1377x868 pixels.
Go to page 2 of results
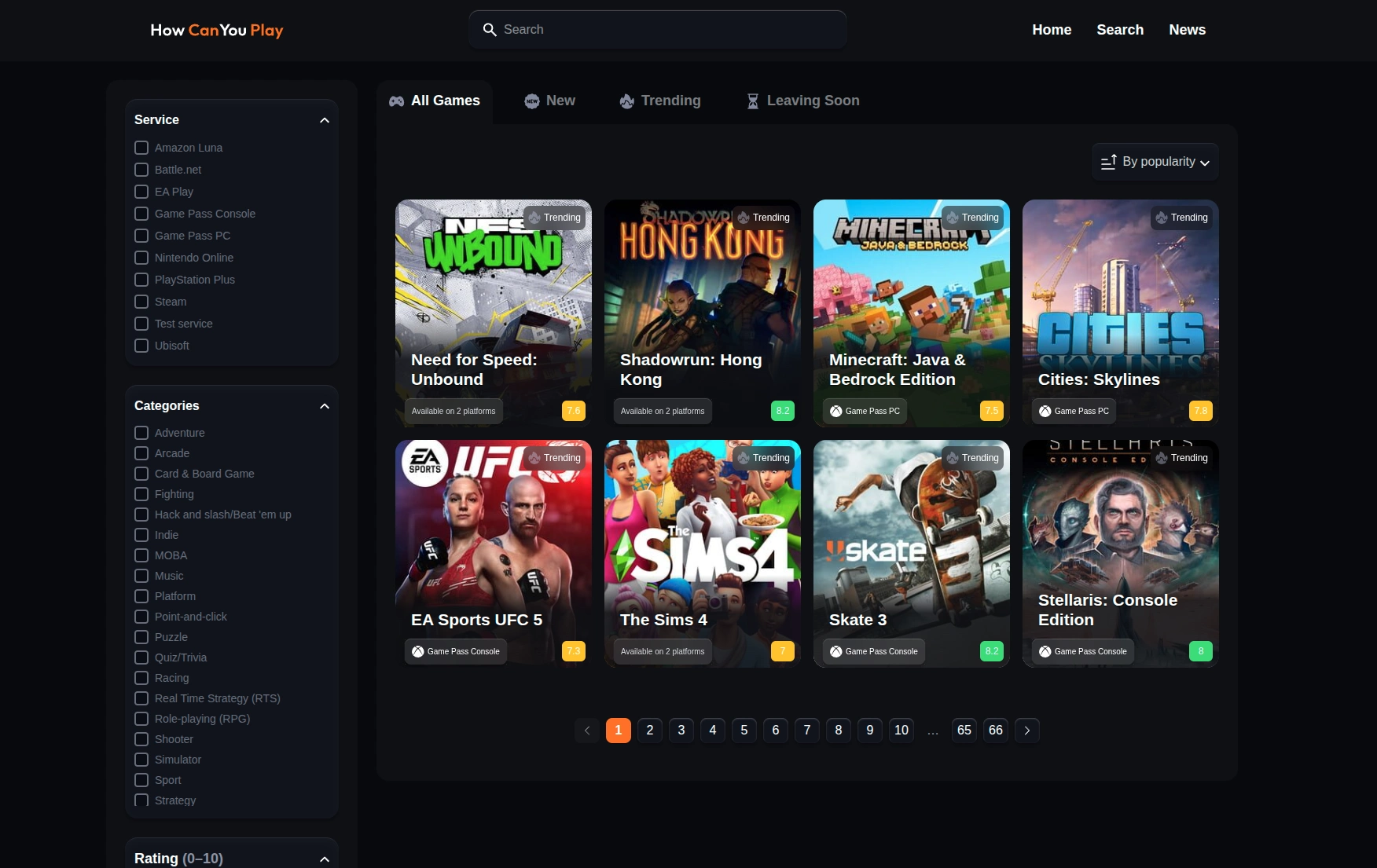pyautogui.click(x=650, y=731)
